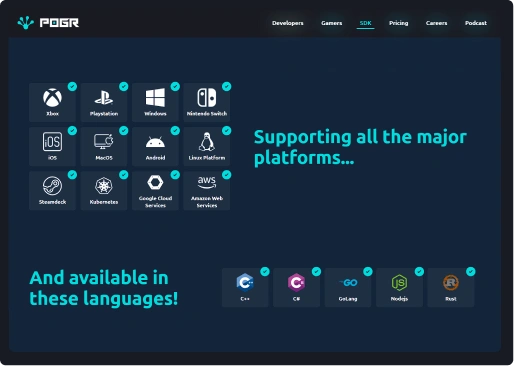
Task: Open the Podcast nav link
Action: 476,23
